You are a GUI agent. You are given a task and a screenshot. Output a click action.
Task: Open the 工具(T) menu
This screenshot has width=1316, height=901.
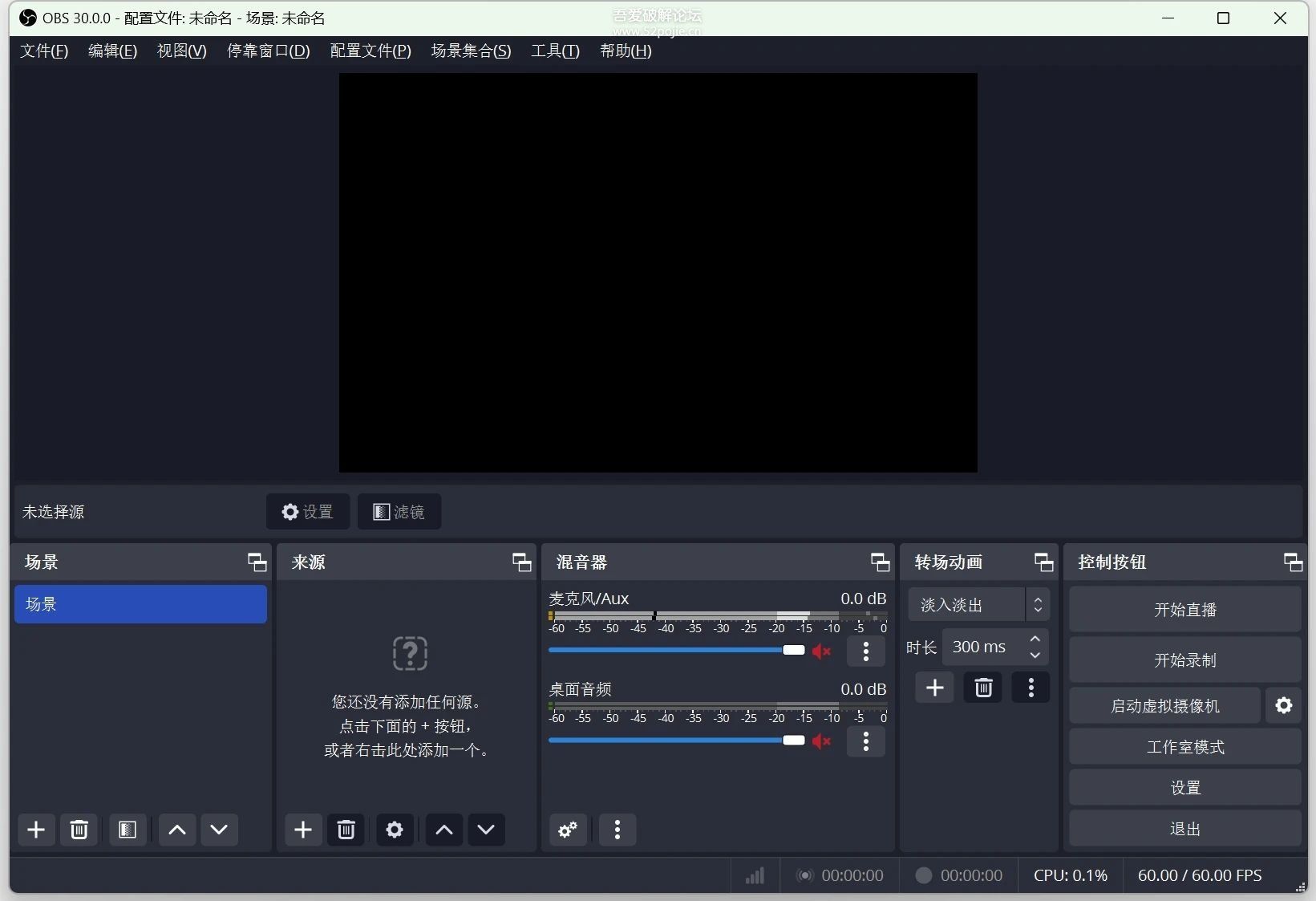pyautogui.click(x=554, y=51)
